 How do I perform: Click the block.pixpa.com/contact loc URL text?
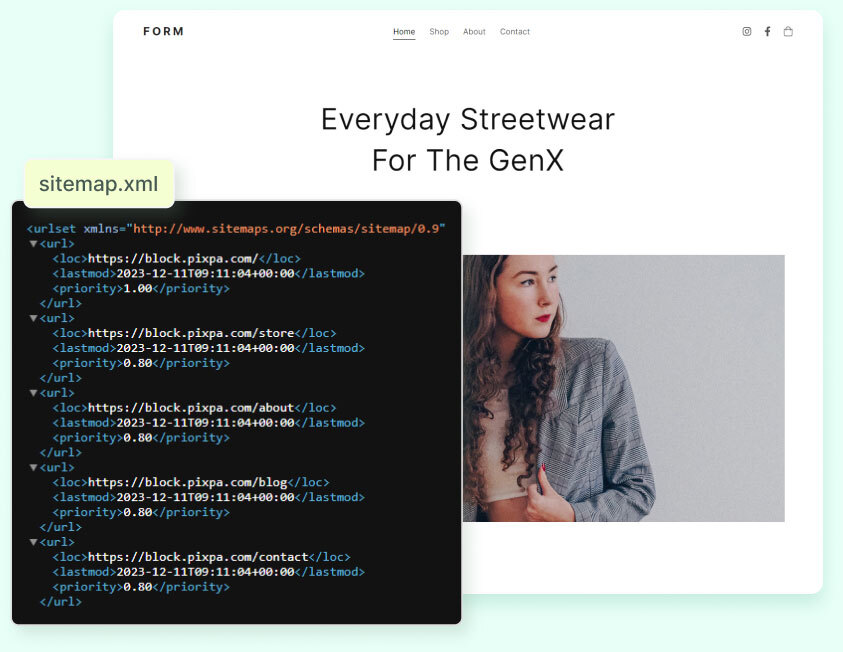point(198,557)
